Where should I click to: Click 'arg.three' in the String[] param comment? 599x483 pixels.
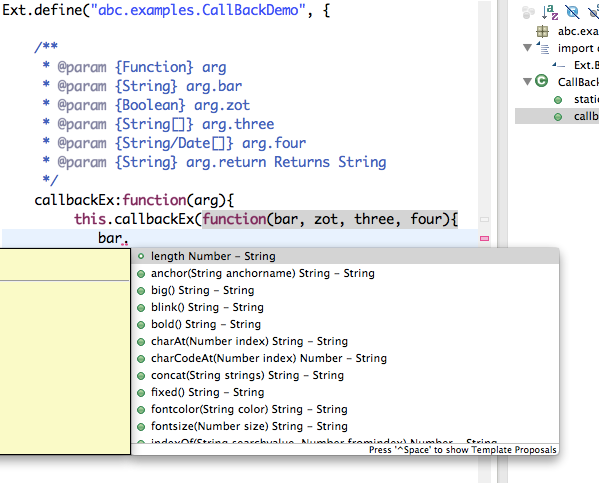point(238,124)
